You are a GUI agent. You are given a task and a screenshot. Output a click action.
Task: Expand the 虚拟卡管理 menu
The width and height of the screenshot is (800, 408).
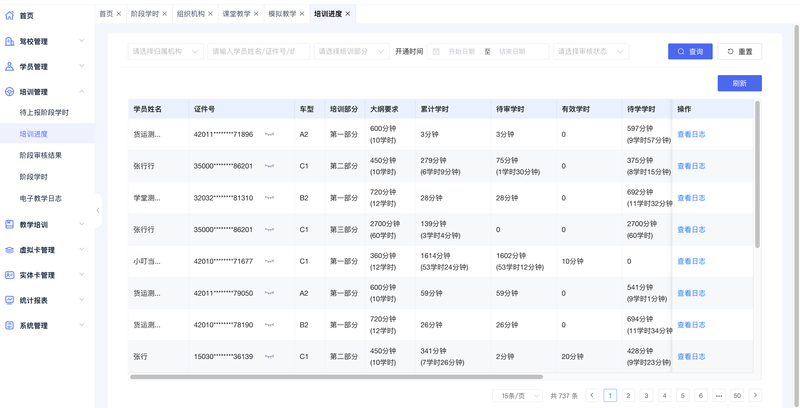tap(82, 249)
